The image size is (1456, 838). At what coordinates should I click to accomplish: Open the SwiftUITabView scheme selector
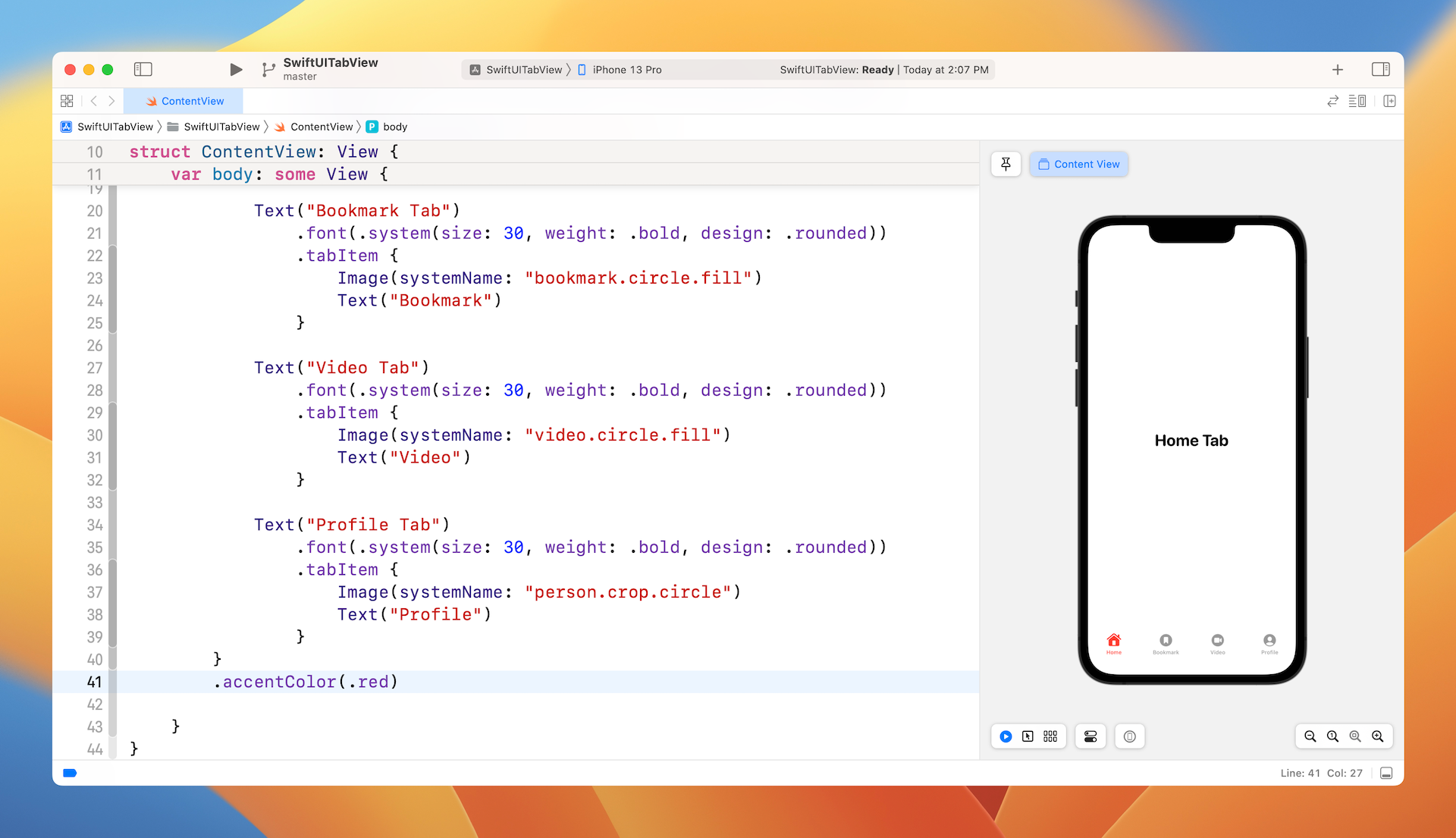(523, 69)
